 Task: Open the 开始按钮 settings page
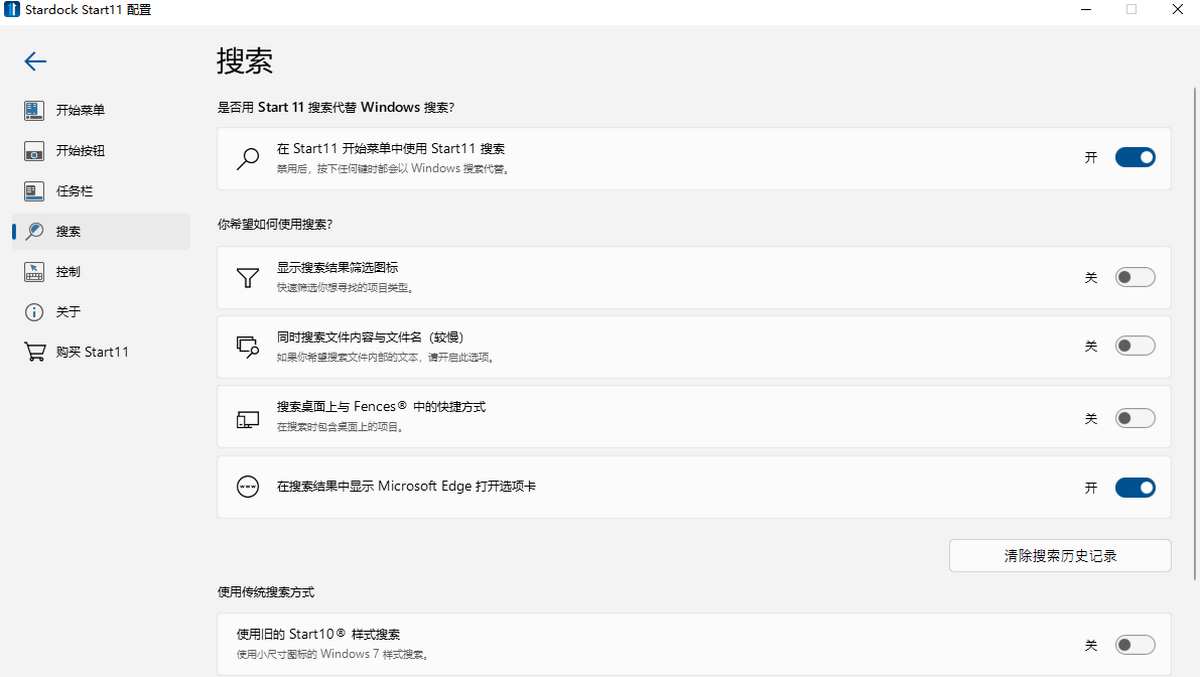101,151
